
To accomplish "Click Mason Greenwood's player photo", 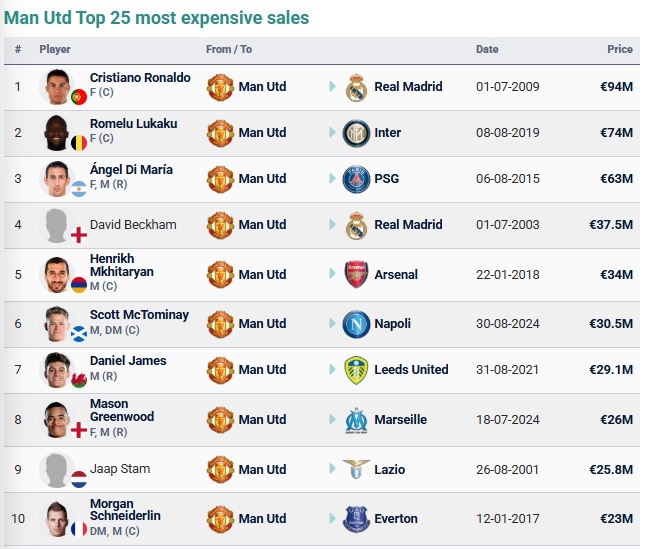I will (57, 420).
